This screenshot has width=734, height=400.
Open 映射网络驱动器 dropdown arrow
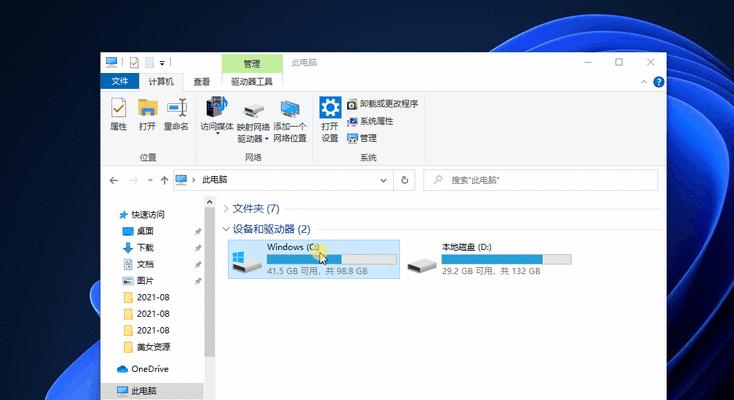pyautogui.click(x=266, y=139)
